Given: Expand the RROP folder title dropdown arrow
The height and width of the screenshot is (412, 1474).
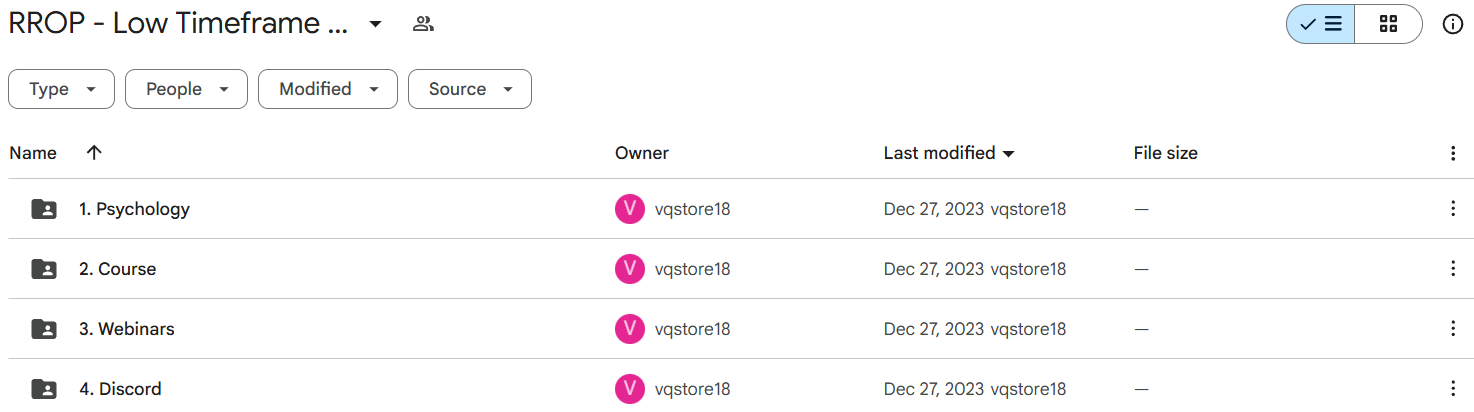Looking at the screenshot, I should point(375,24).
